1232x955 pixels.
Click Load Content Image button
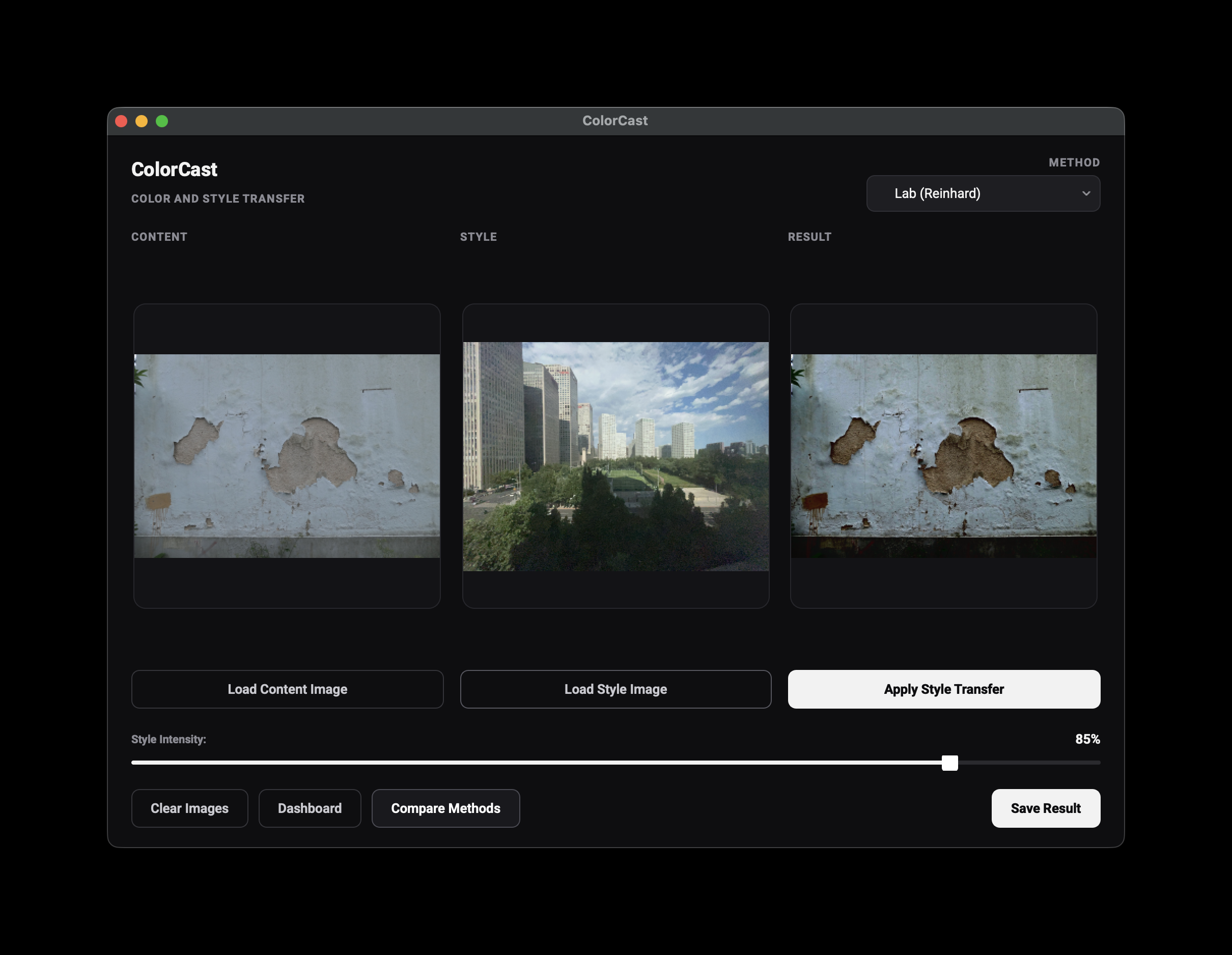tap(287, 689)
